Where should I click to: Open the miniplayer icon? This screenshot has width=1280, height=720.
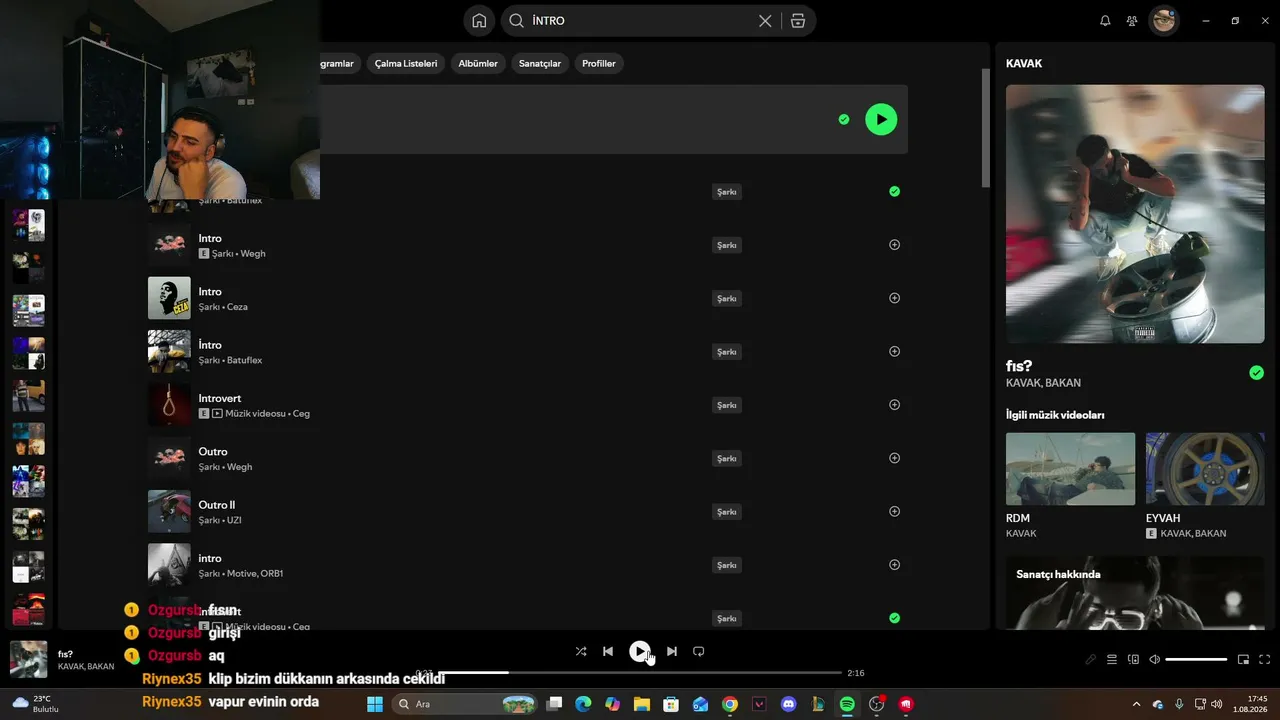(1244, 660)
